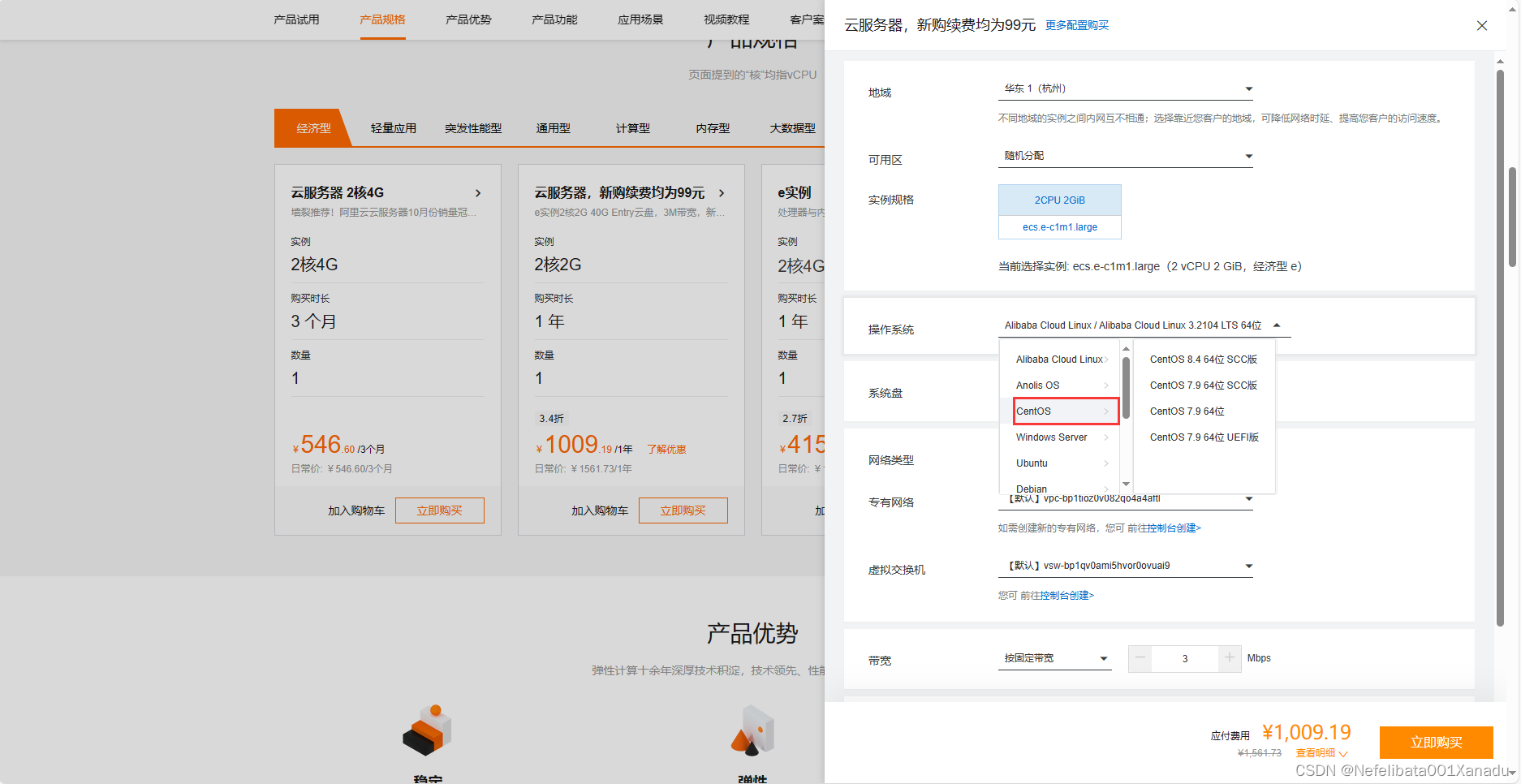Viewport: 1521px width, 784px height.
Task: Open the 可用区 zone dropdown
Action: coord(1125,156)
